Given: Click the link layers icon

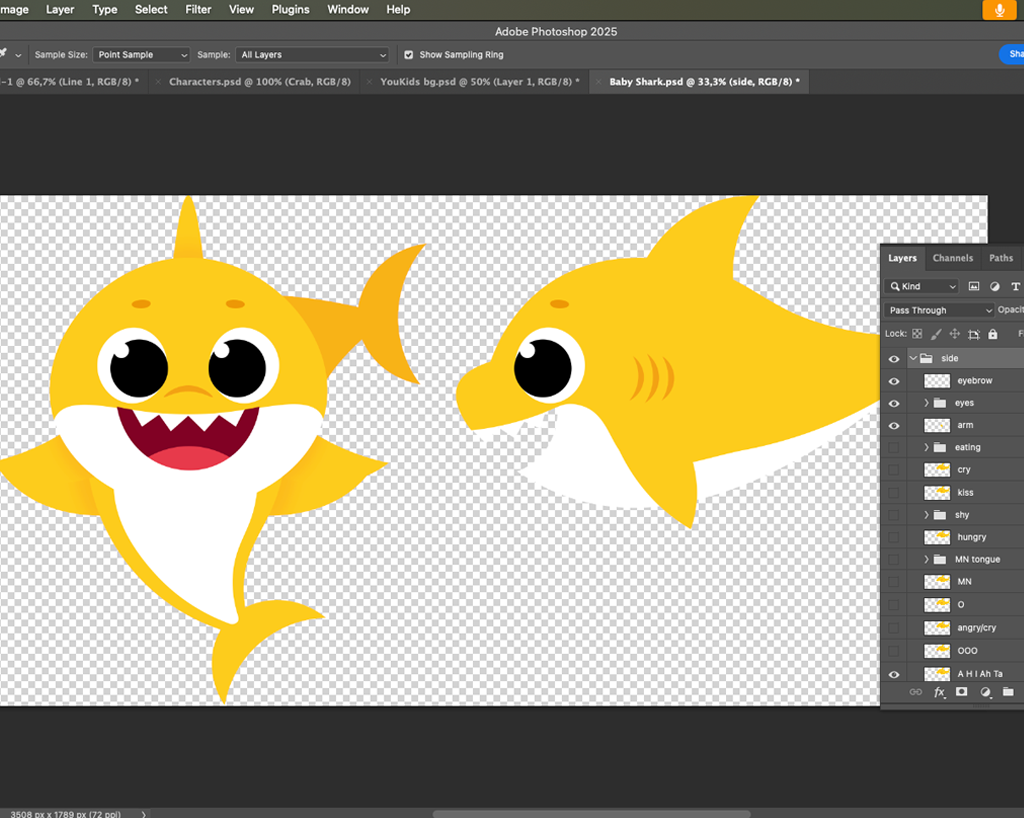Looking at the screenshot, I should (916, 692).
